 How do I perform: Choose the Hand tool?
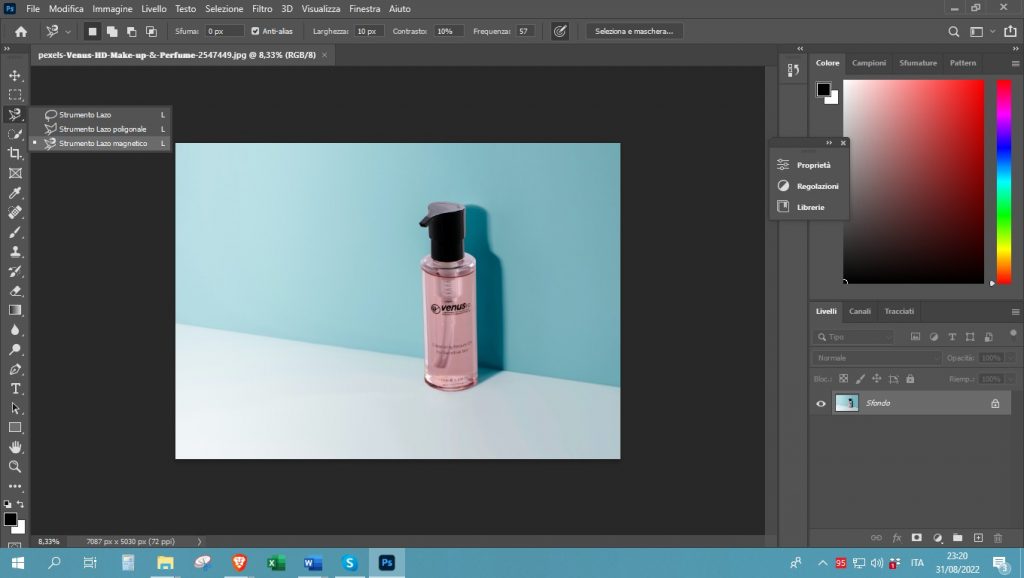15,447
